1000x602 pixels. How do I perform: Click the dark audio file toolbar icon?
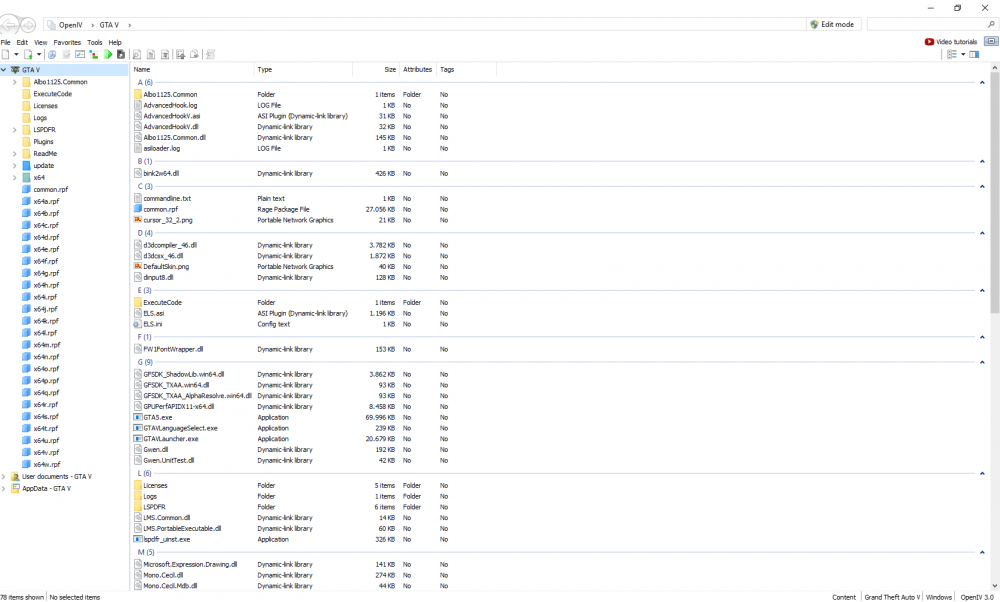[121, 54]
